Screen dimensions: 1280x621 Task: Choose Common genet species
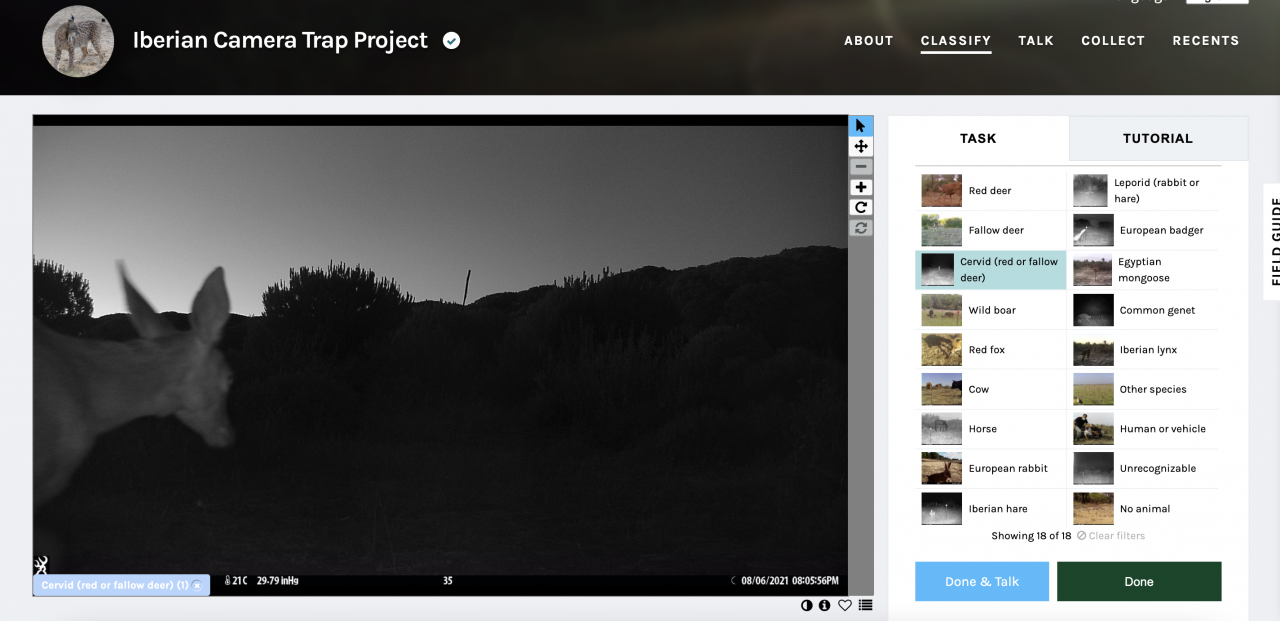(x=1145, y=310)
